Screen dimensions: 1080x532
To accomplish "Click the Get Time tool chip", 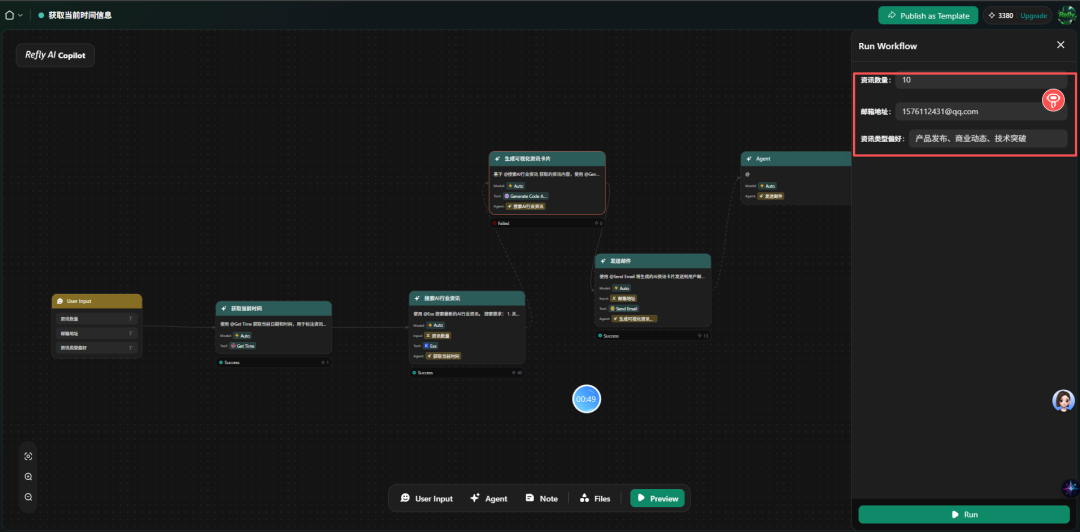I will [243, 346].
